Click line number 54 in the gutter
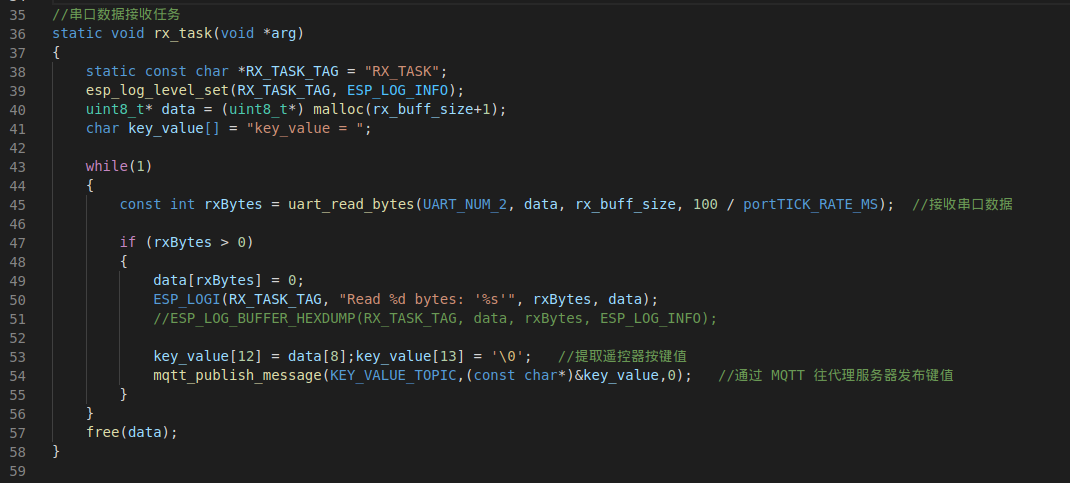 (16, 375)
